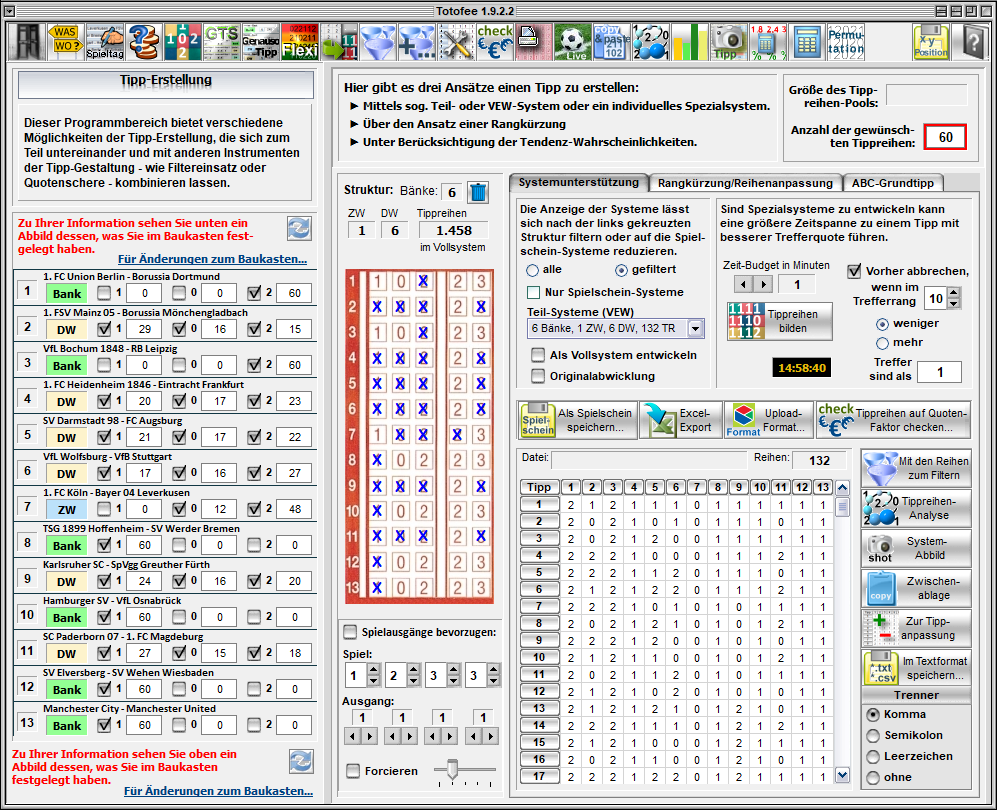Open the Permutation tool icon
997x810 pixels.
point(846,42)
